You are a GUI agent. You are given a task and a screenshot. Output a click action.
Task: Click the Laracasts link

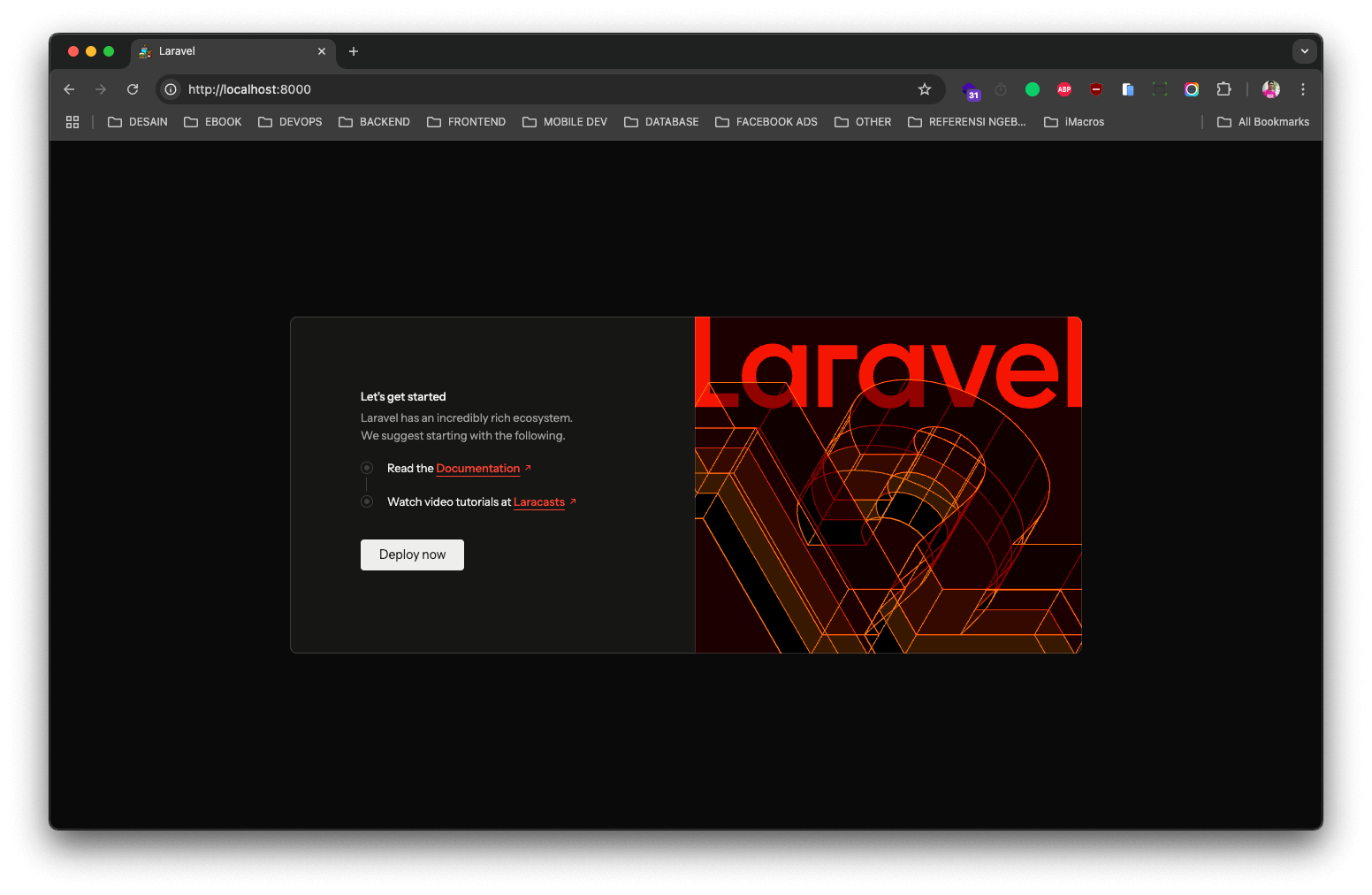539,502
